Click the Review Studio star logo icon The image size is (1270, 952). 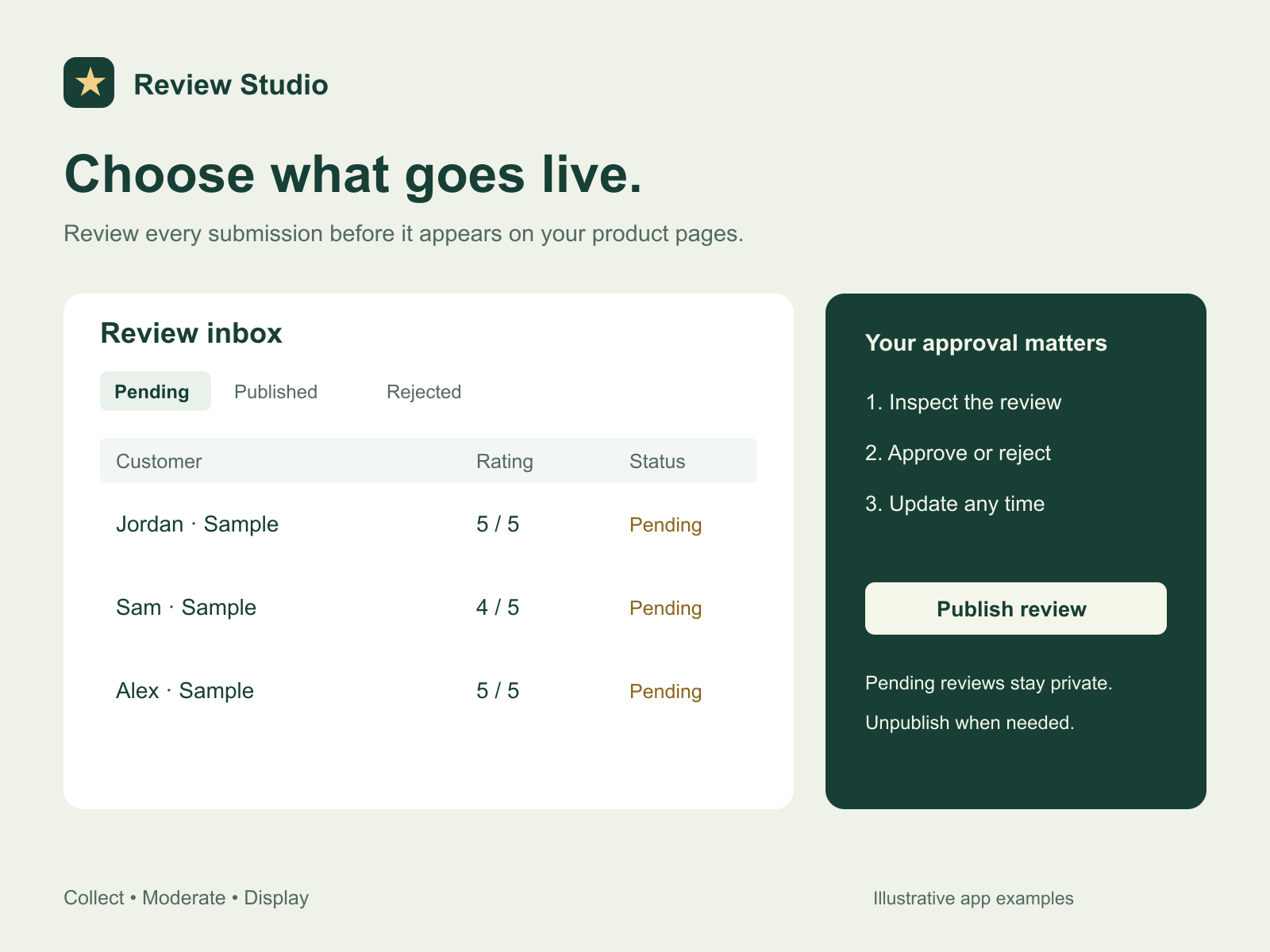coord(89,83)
